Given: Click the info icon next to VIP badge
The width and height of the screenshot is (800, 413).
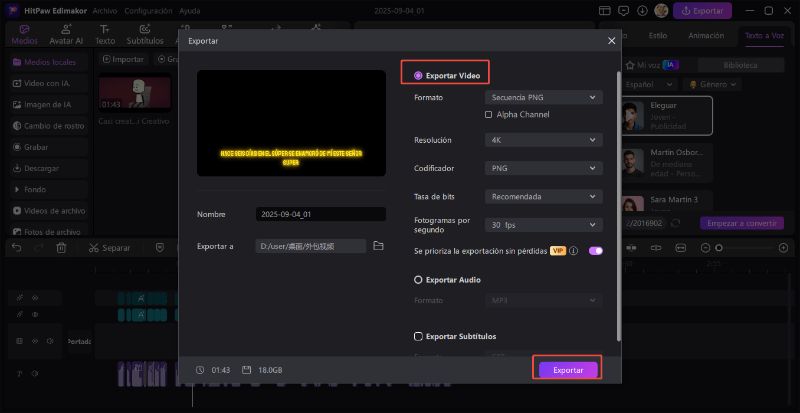Looking at the screenshot, I should click(574, 251).
